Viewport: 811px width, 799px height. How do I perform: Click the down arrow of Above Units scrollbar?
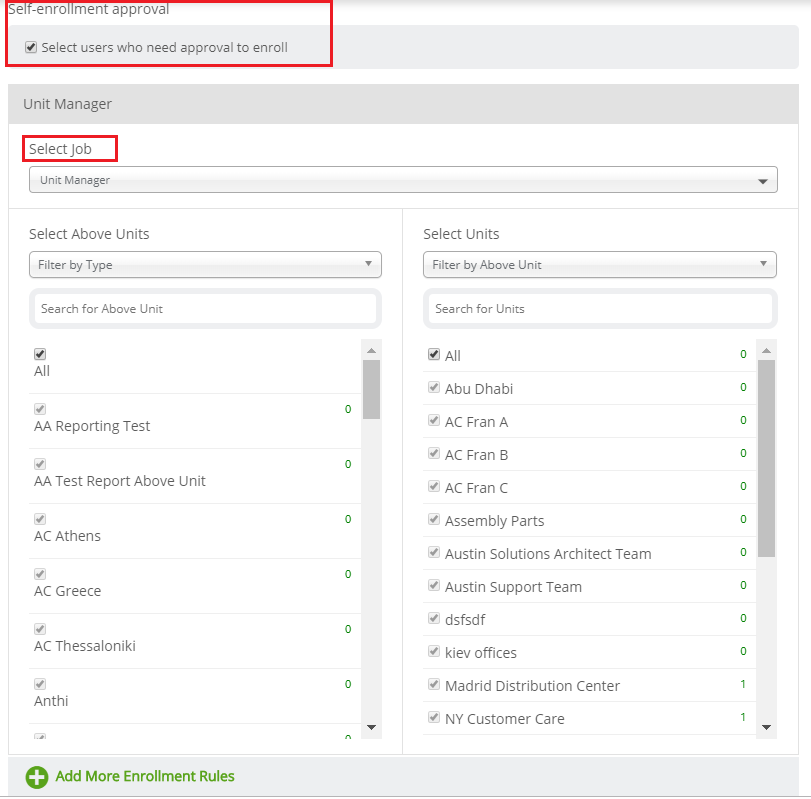tap(371, 727)
